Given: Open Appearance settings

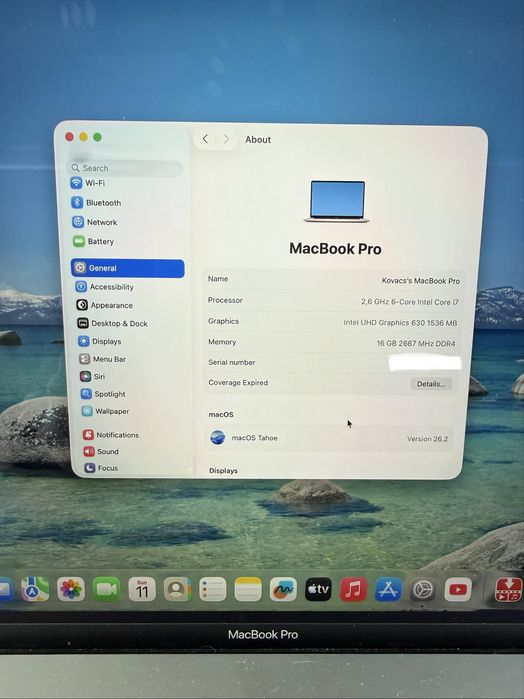Looking at the screenshot, I should pos(104,305).
